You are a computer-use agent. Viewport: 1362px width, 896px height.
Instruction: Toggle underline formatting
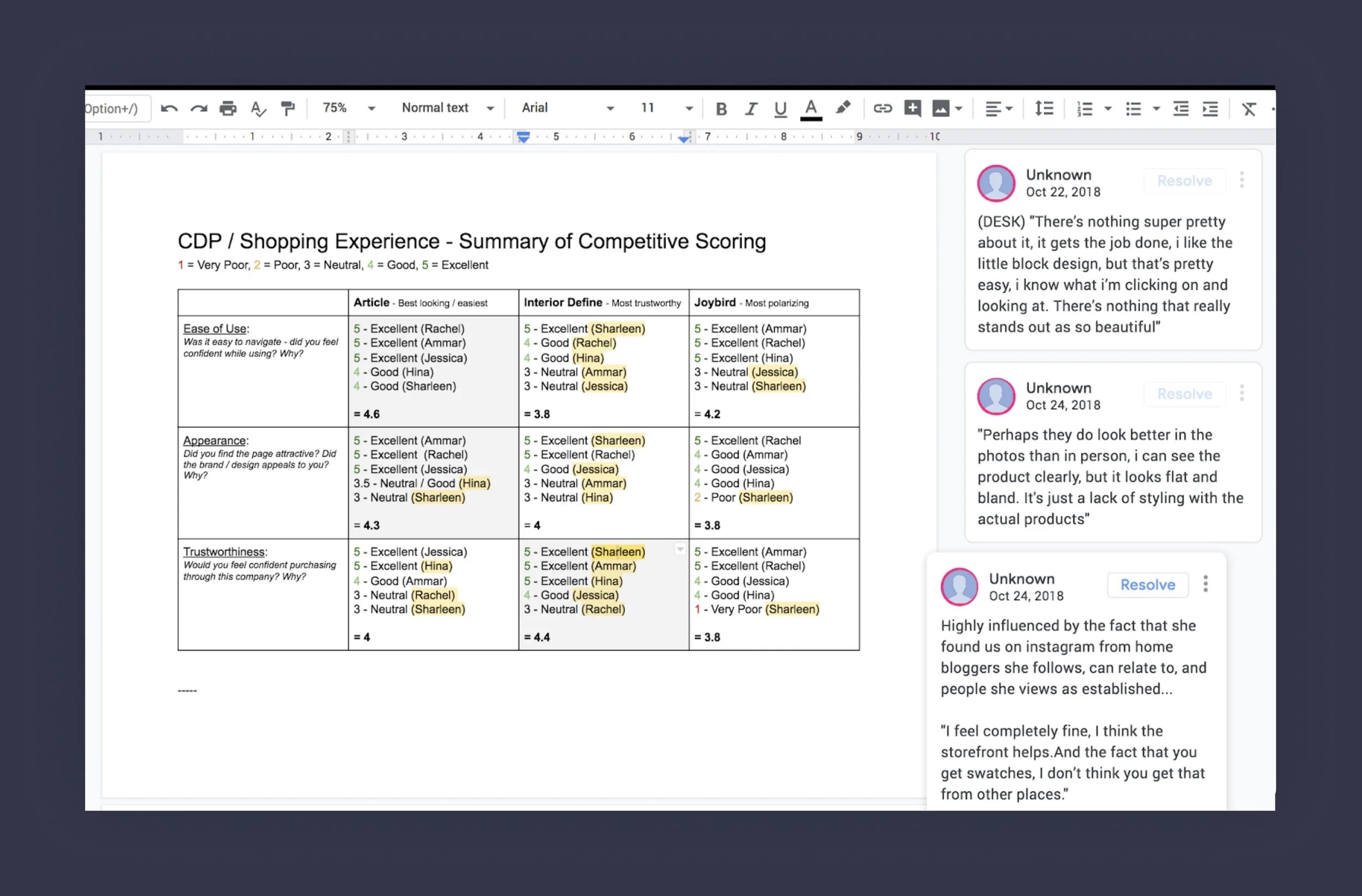point(780,109)
